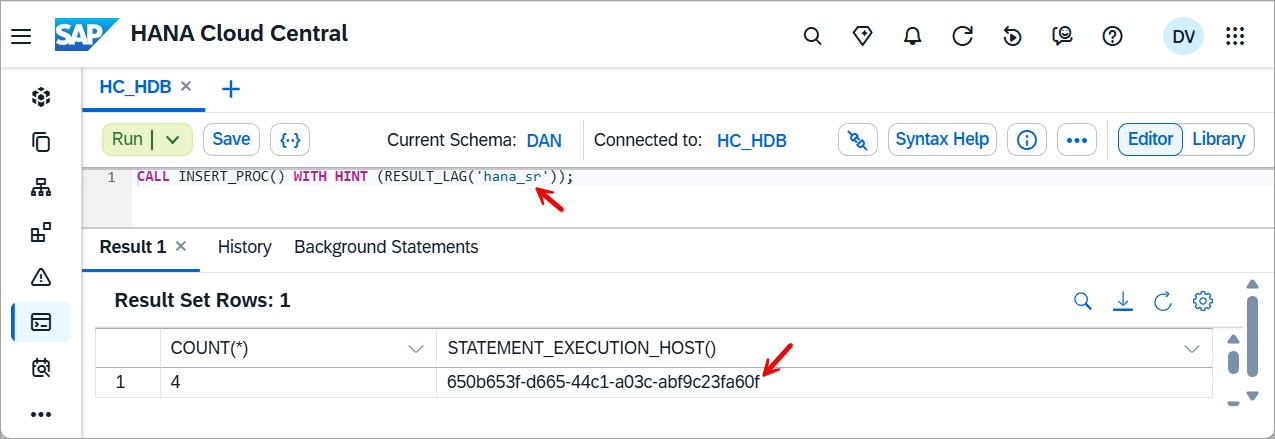Click the HC_HDB connected database link

pos(752,141)
